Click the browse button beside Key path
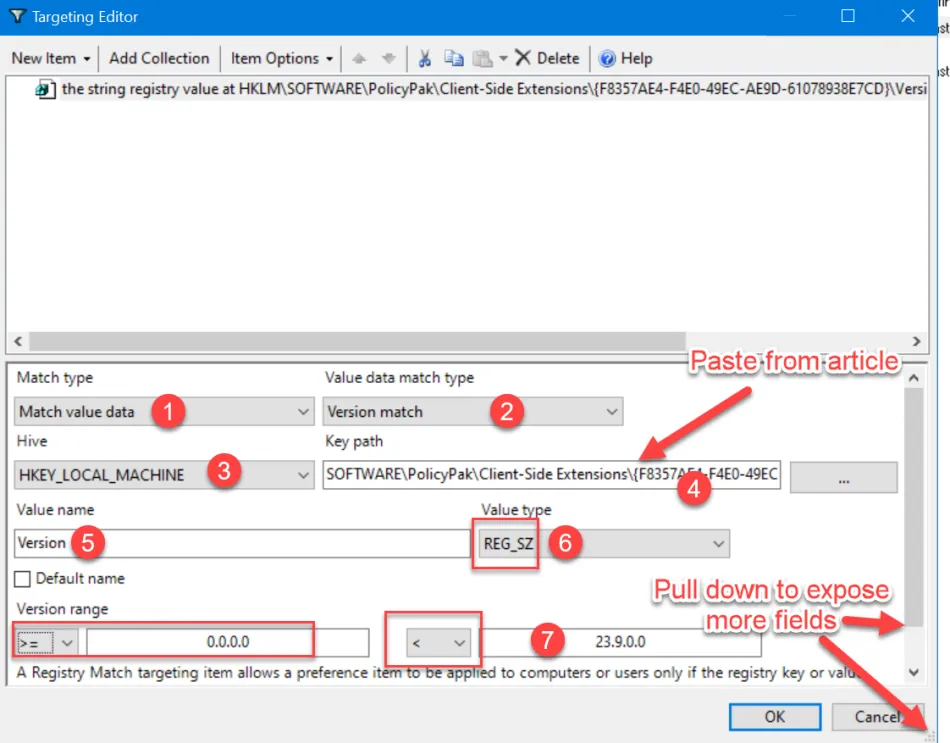 point(843,478)
